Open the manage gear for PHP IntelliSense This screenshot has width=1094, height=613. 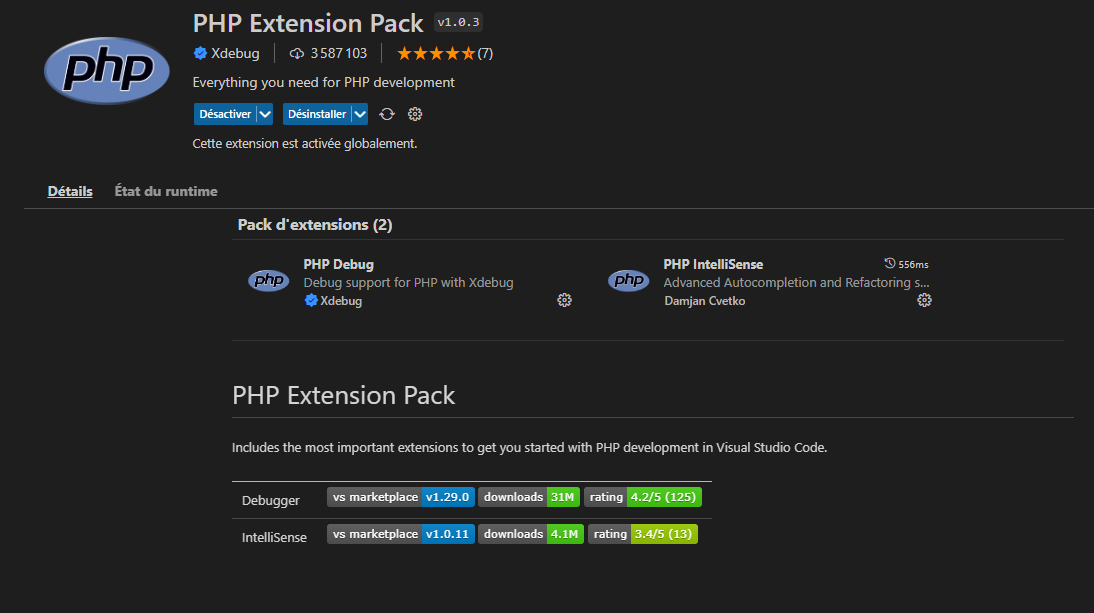click(x=924, y=299)
